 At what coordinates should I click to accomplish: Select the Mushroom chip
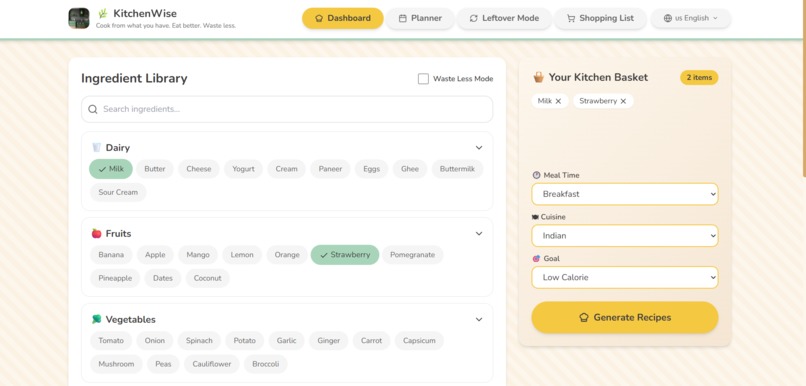(x=116, y=364)
